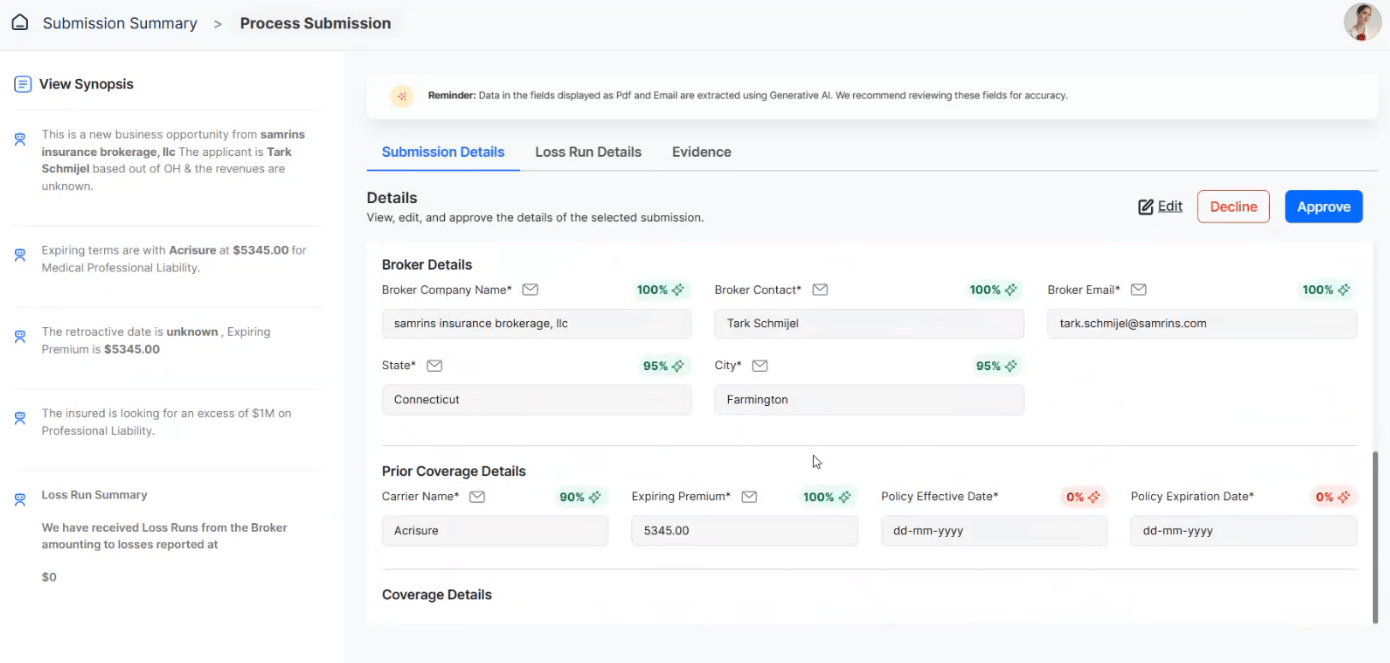Click envelope icon beside Expiring Premium
1390x663 pixels.
click(x=749, y=497)
